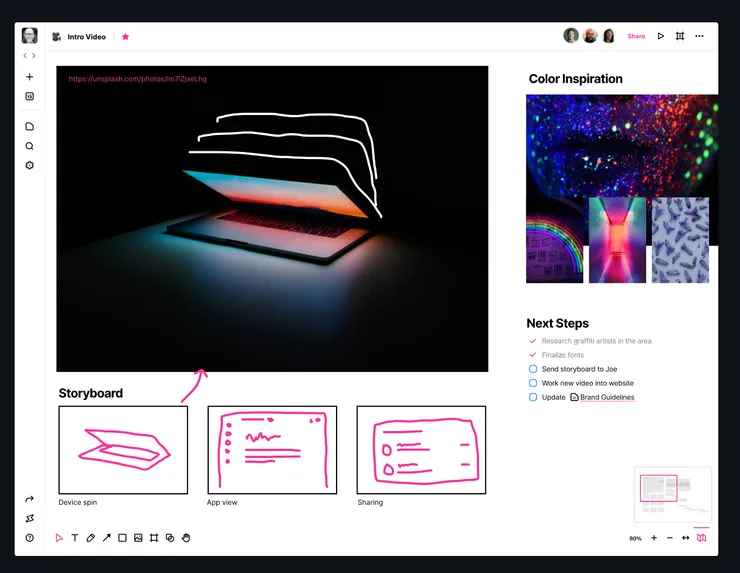740x573 pixels.
Task: Click the frame grid icon in top bar
Action: [x=680, y=36]
